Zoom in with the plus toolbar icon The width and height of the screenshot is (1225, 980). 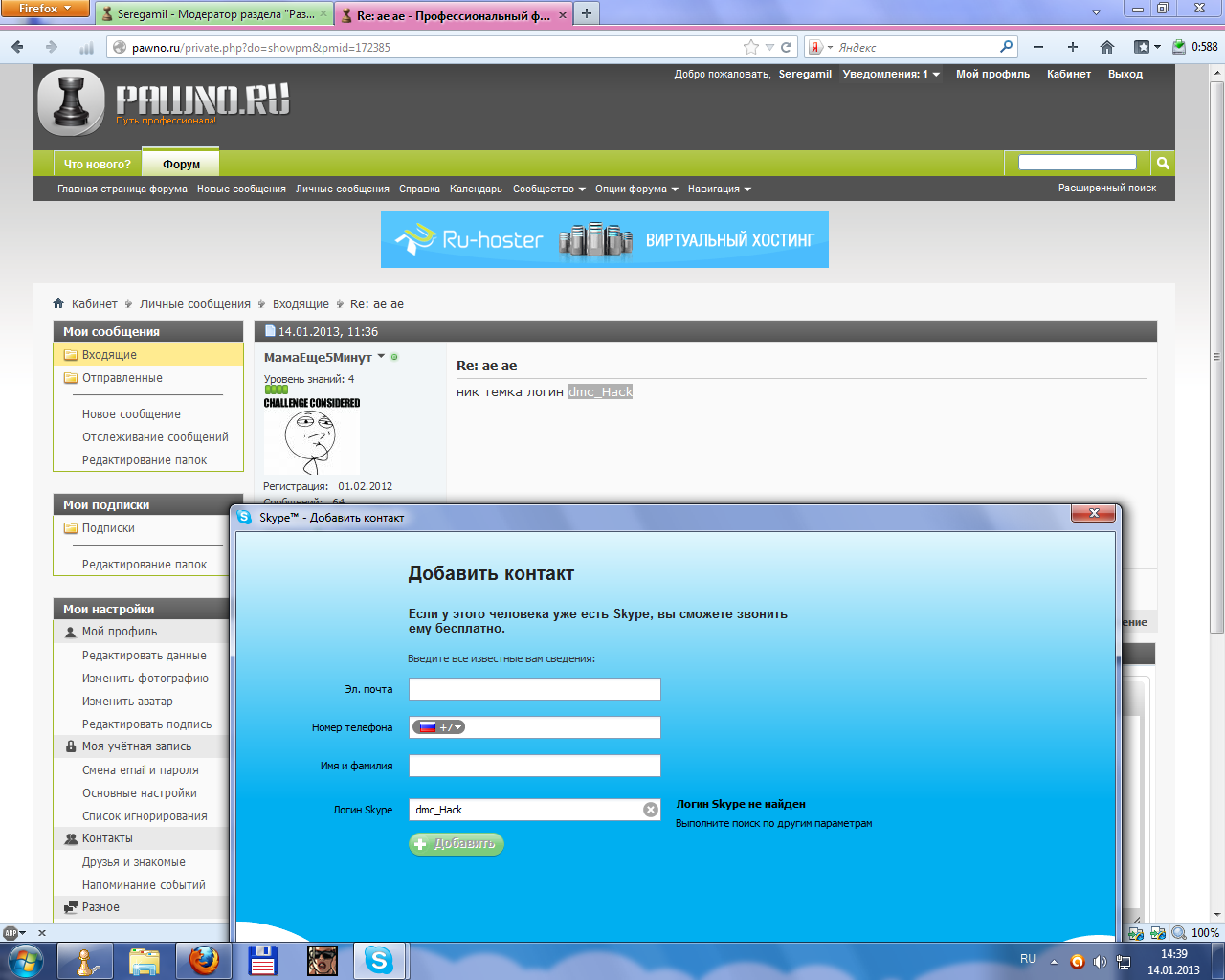point(1073,47)
